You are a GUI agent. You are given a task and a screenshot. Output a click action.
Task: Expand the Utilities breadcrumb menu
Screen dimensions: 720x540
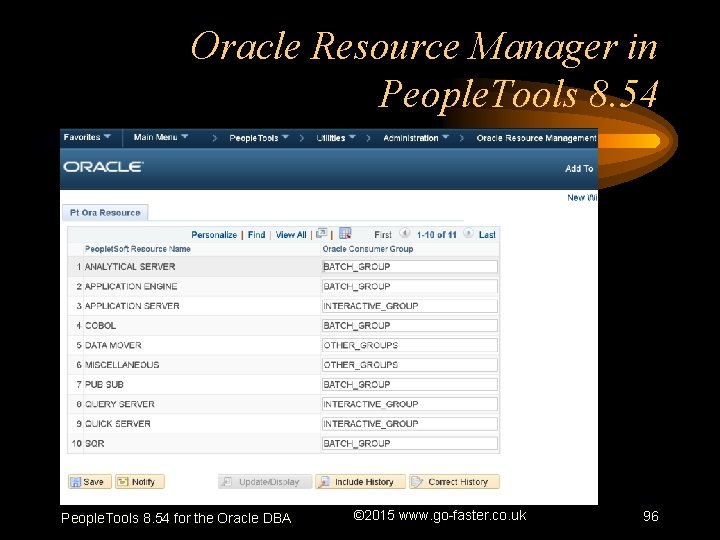pos(336,138)
